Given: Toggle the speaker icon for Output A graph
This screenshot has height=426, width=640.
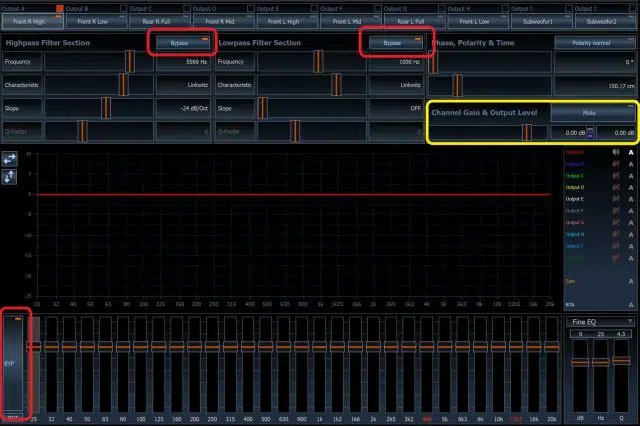Looking at the screenshot, I should [616, 152].
